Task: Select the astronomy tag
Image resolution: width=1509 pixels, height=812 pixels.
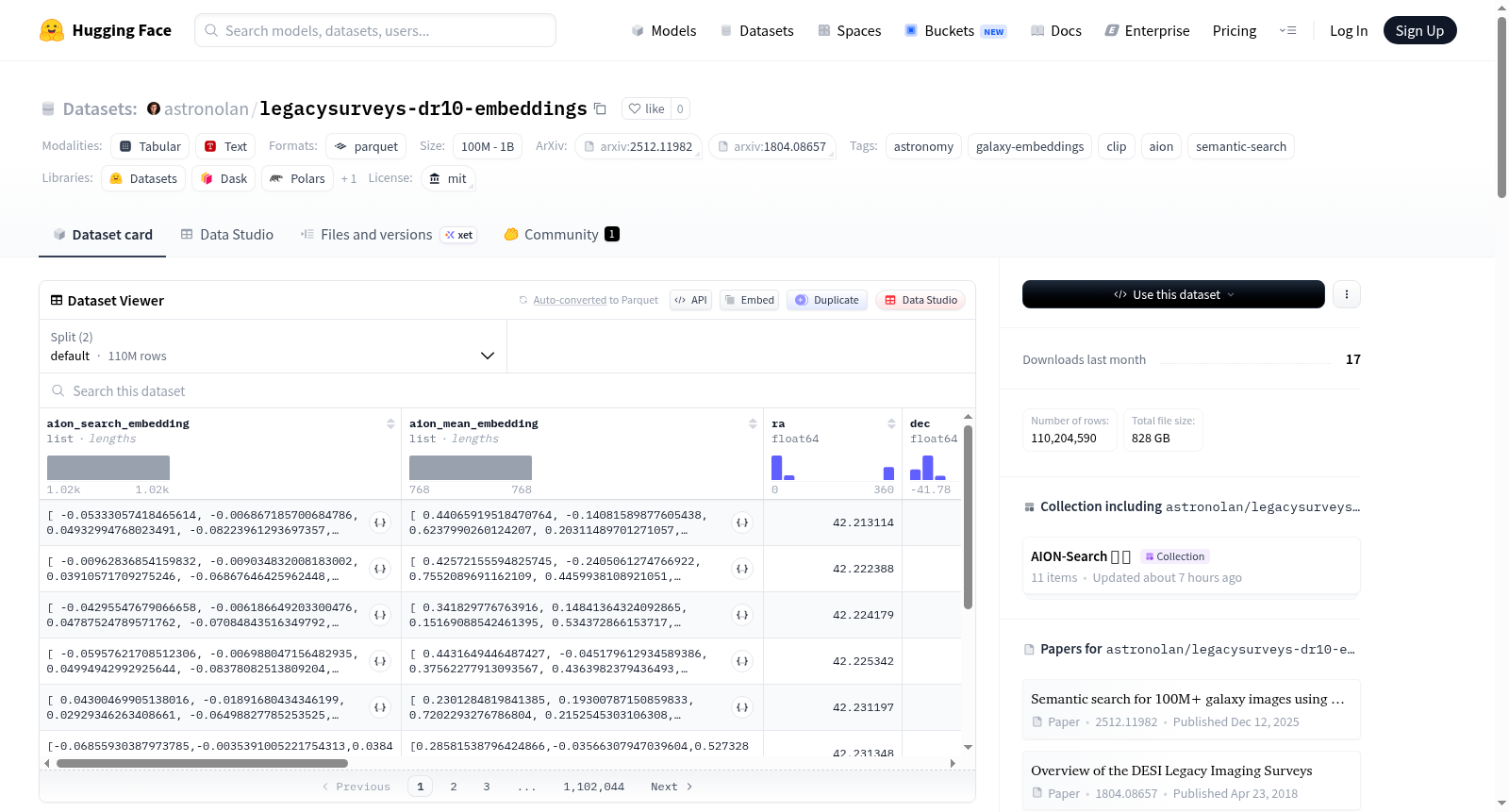Action: [x=923, y=146]
